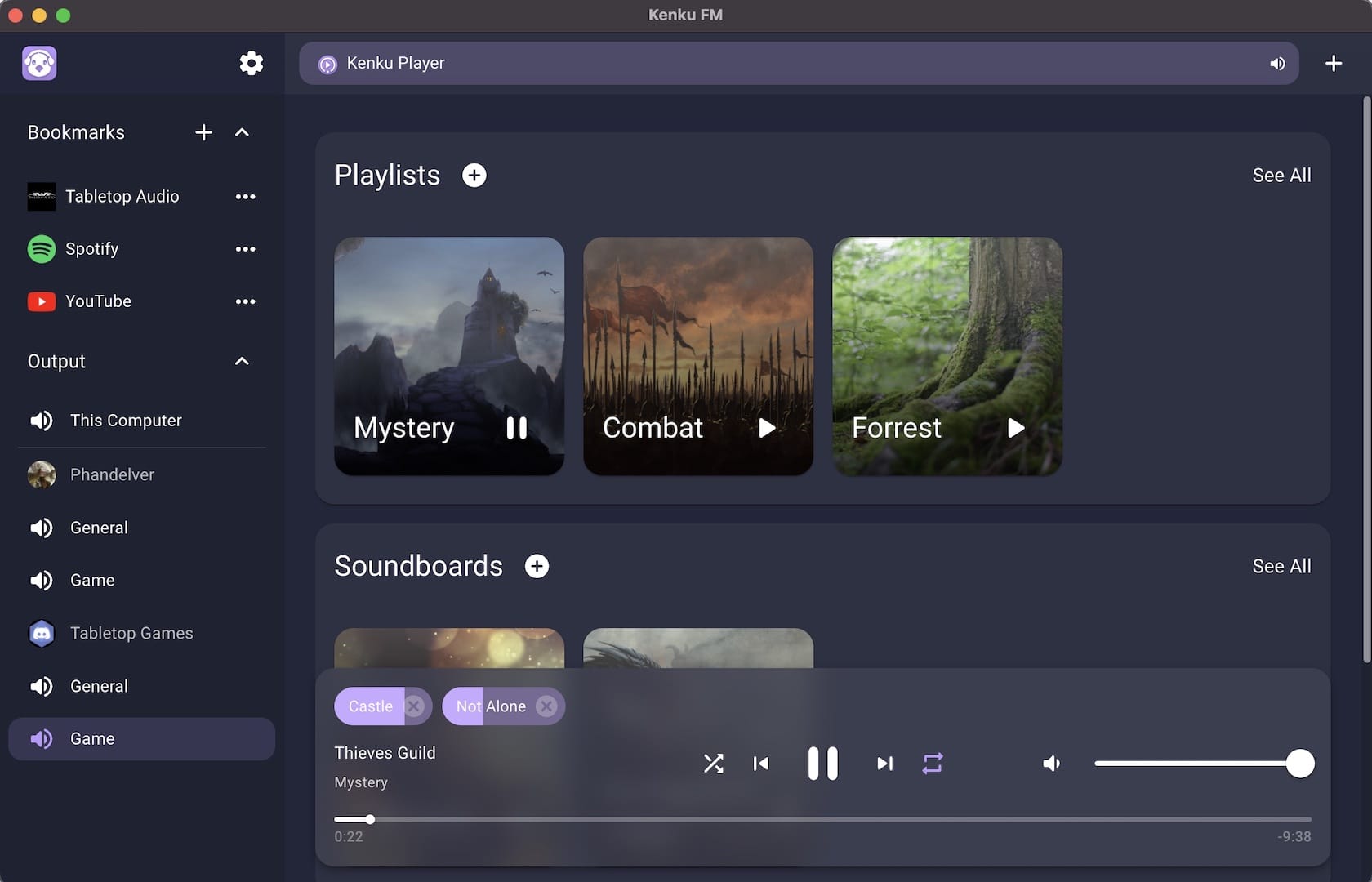The height and width of the screenshot is (882, 1372).
Task: Open options menu for Spotify bookmark
Action: click(245, 249)
